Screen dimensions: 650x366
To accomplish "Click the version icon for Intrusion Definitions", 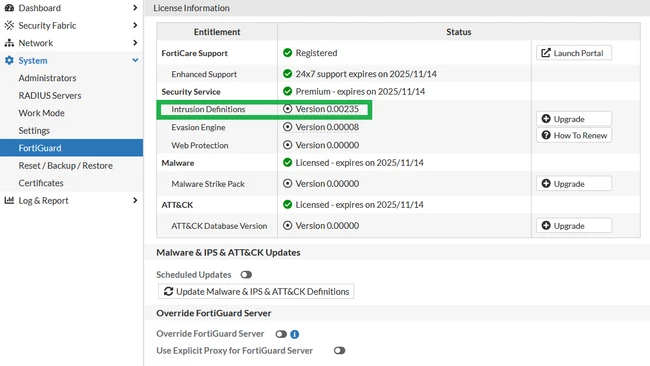I will coord(287,109).
